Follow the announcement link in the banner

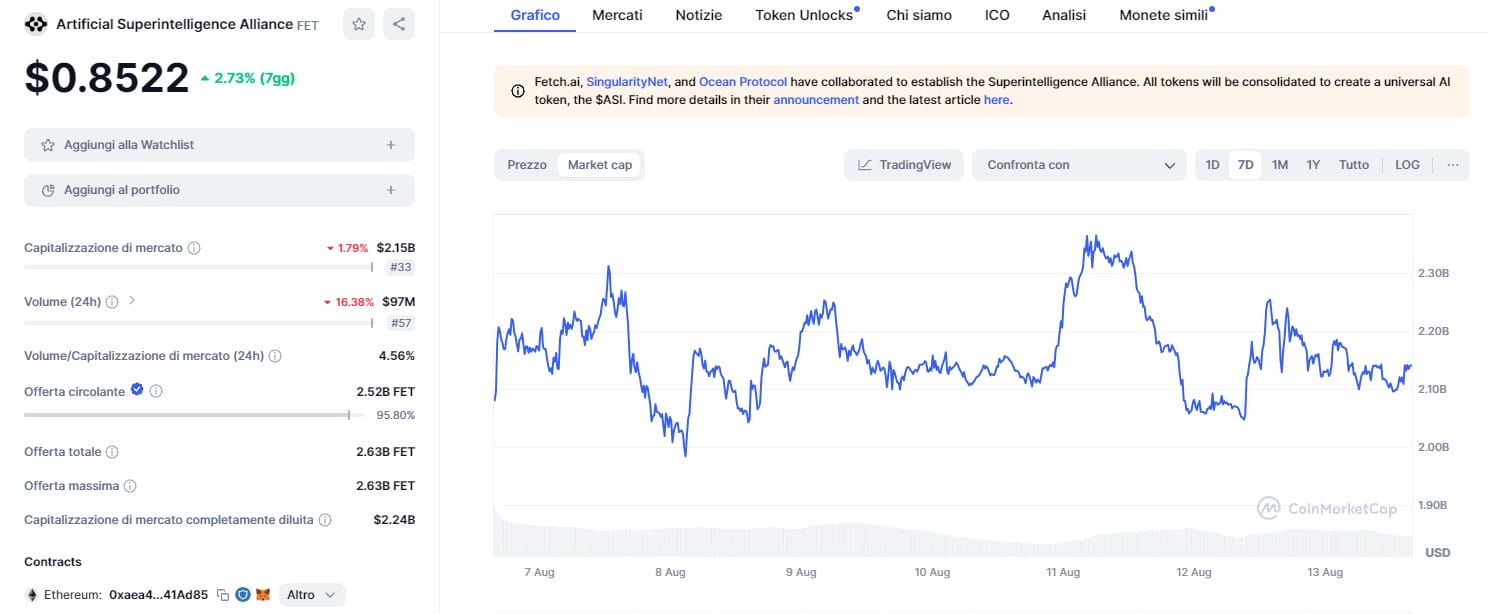pos(816,100)
